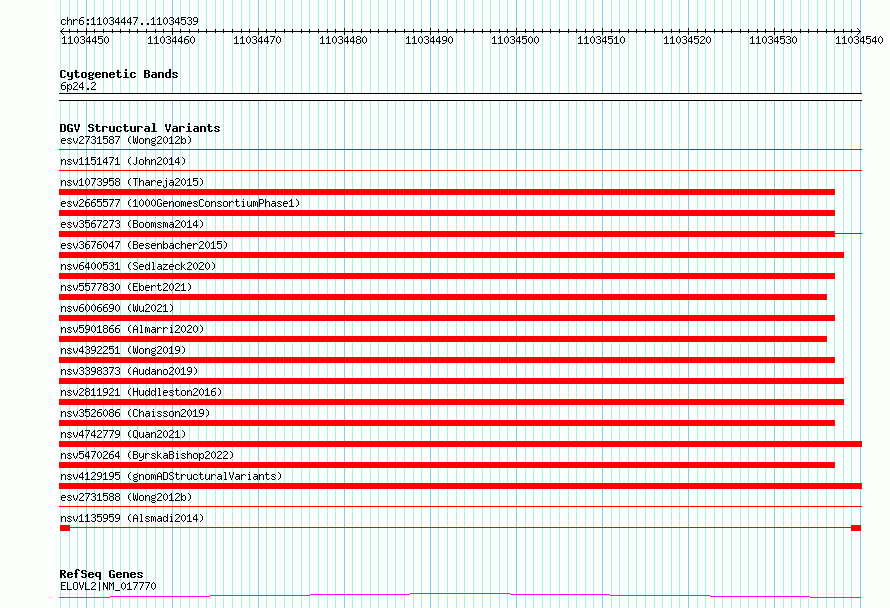Click ruler position 11034460

(171, 40)
